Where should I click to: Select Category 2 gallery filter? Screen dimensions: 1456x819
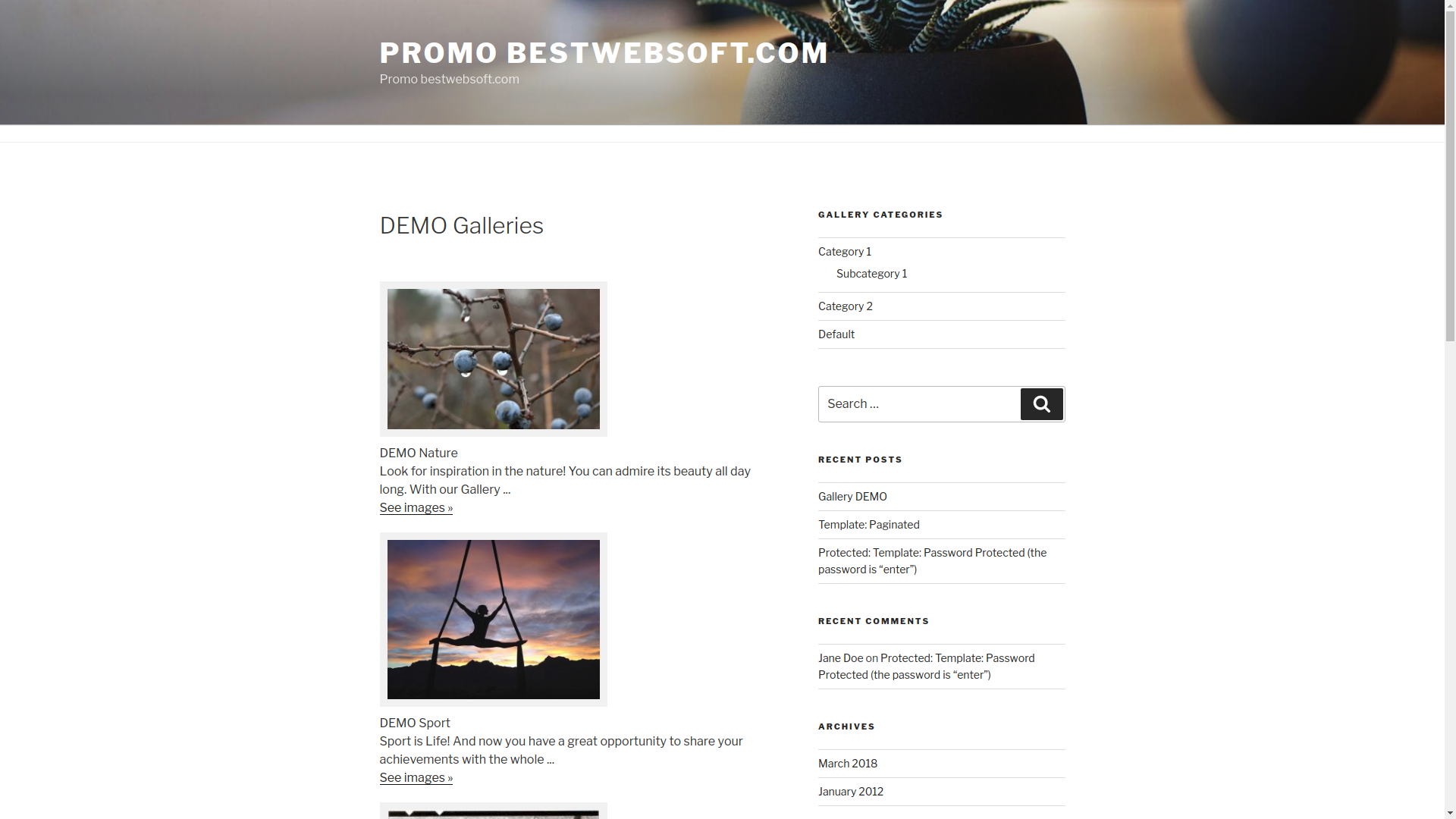pyautogui.click(x=845, y=305)
